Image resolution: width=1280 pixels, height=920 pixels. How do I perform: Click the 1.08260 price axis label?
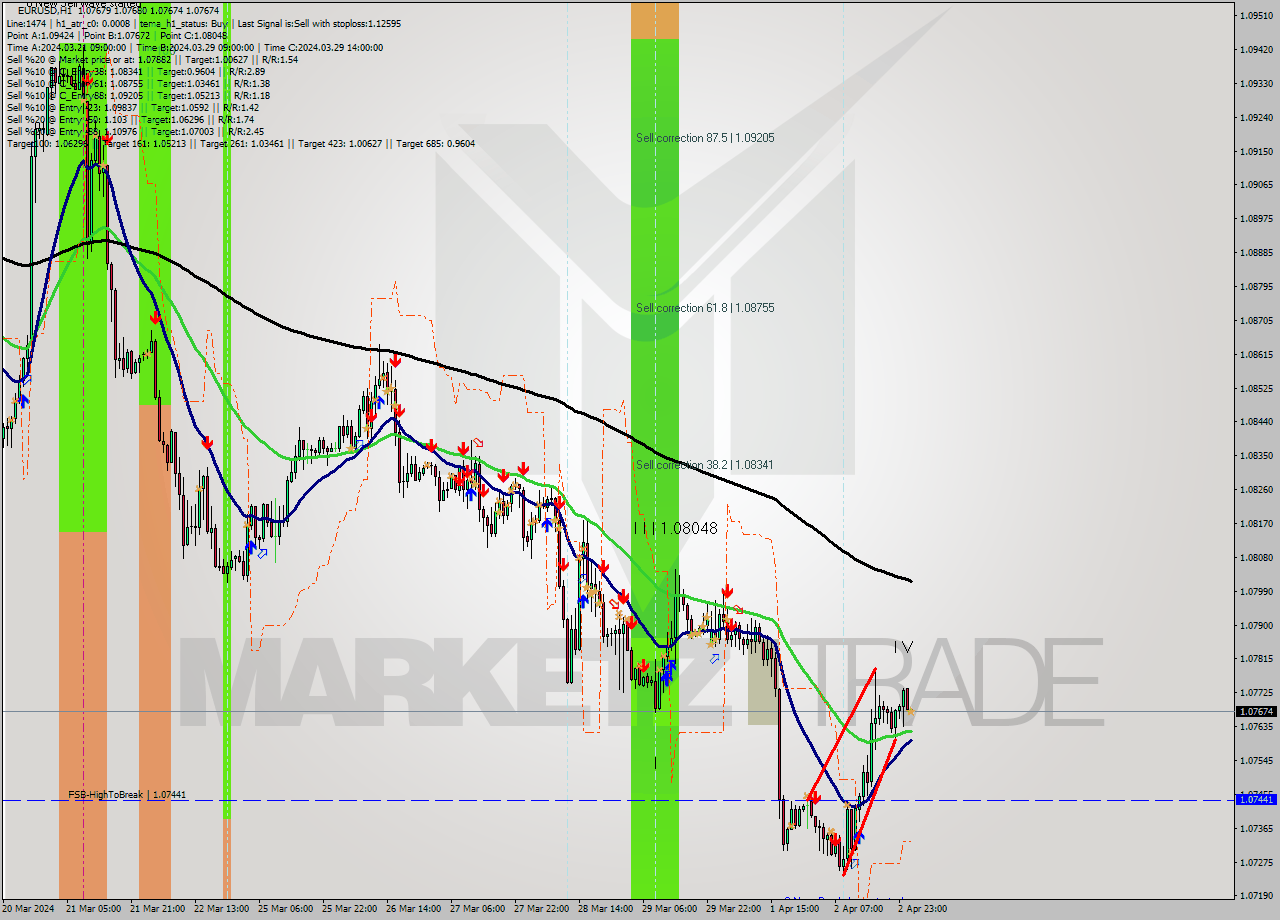click(x=1256, y=489)
